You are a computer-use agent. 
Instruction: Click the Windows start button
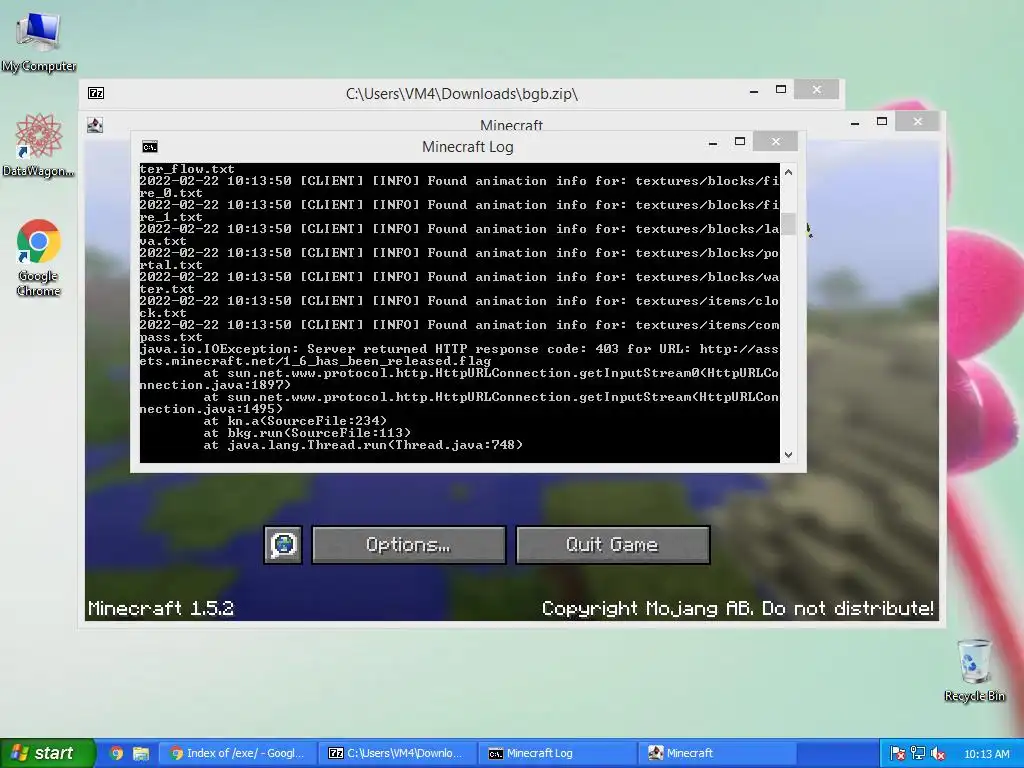47,753
